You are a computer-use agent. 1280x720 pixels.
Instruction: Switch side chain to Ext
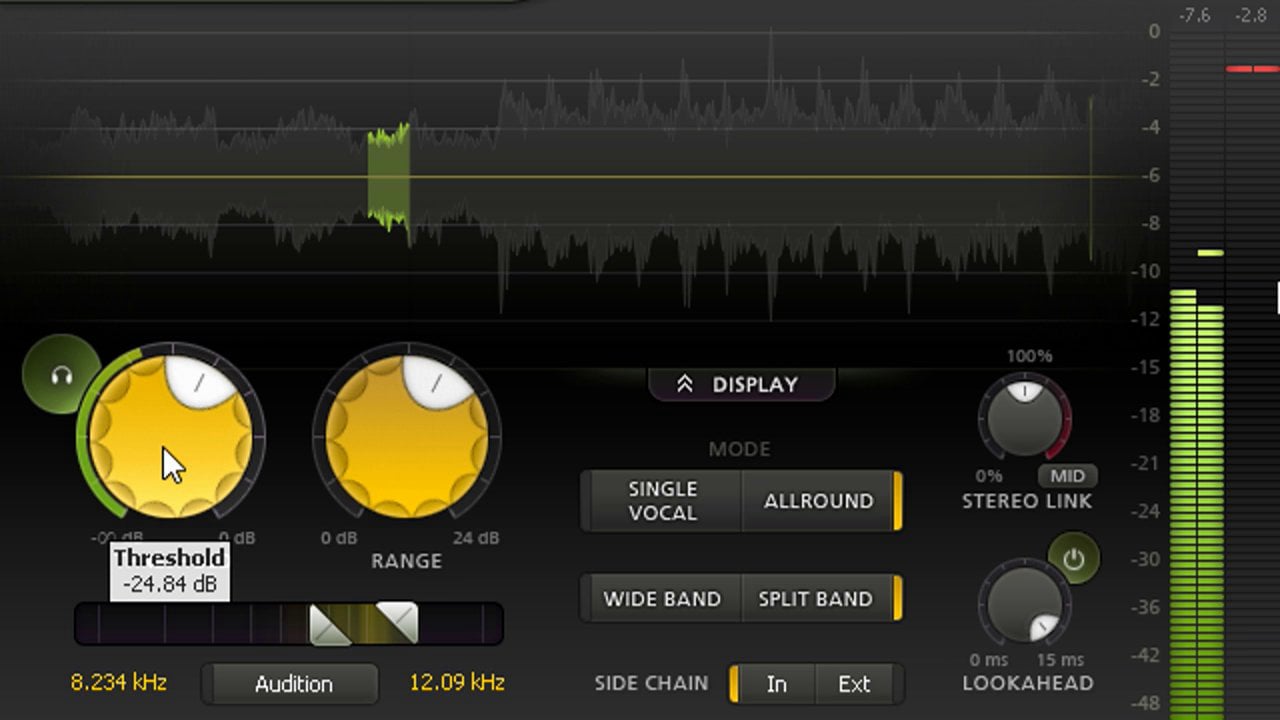[x=853, y=684]
